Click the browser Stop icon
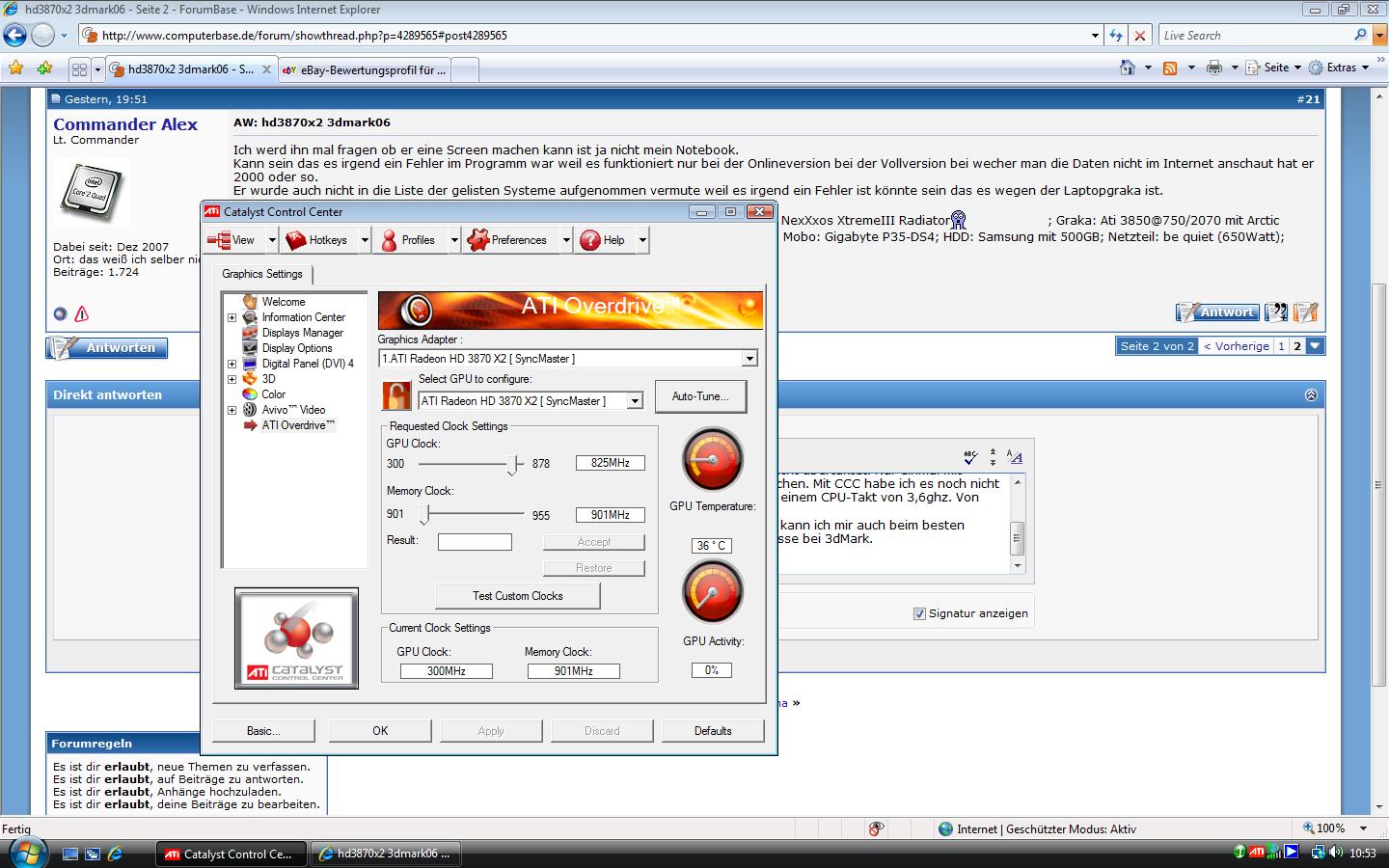The width and height of the screenshot is (1389, 868). click(x=1139, y=36)
